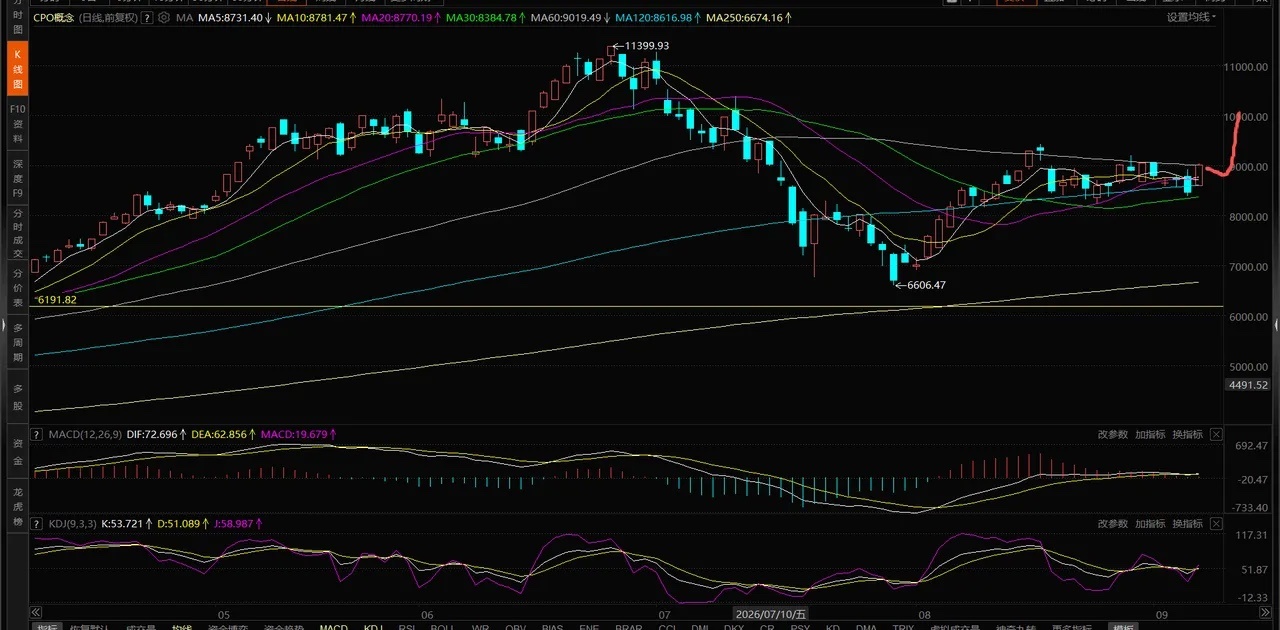This screenshot has height=630, width=1280.
Task: Close the MACD indicator panel
Action: click(1216, 434)
